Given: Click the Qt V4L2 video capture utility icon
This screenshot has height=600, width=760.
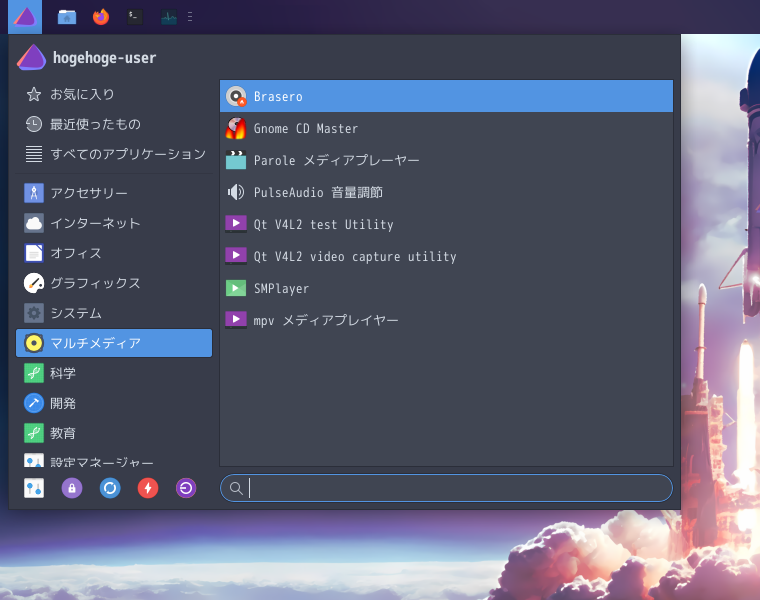Looking at the screenshot, I should [x=236, y=256].
